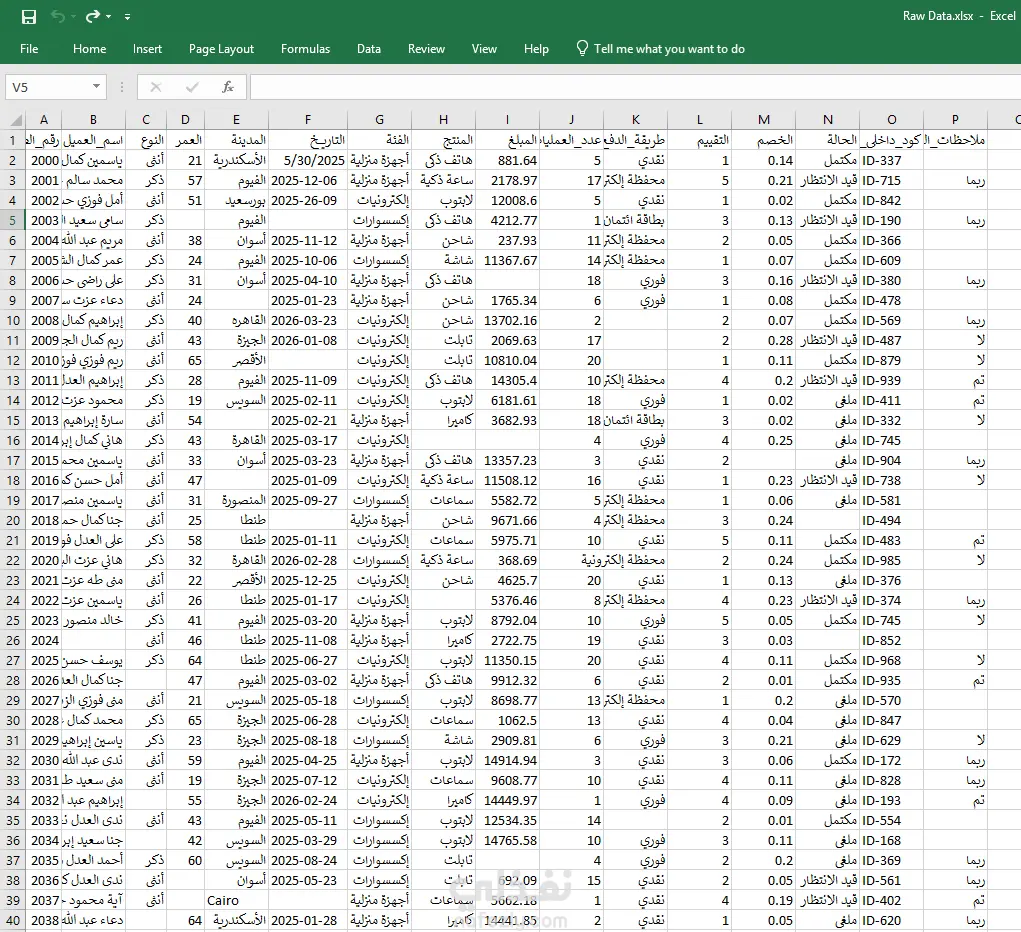This screenshot has width=1021, height=932.
Task: Click into the formula bar input
Action: click(635, 87)
